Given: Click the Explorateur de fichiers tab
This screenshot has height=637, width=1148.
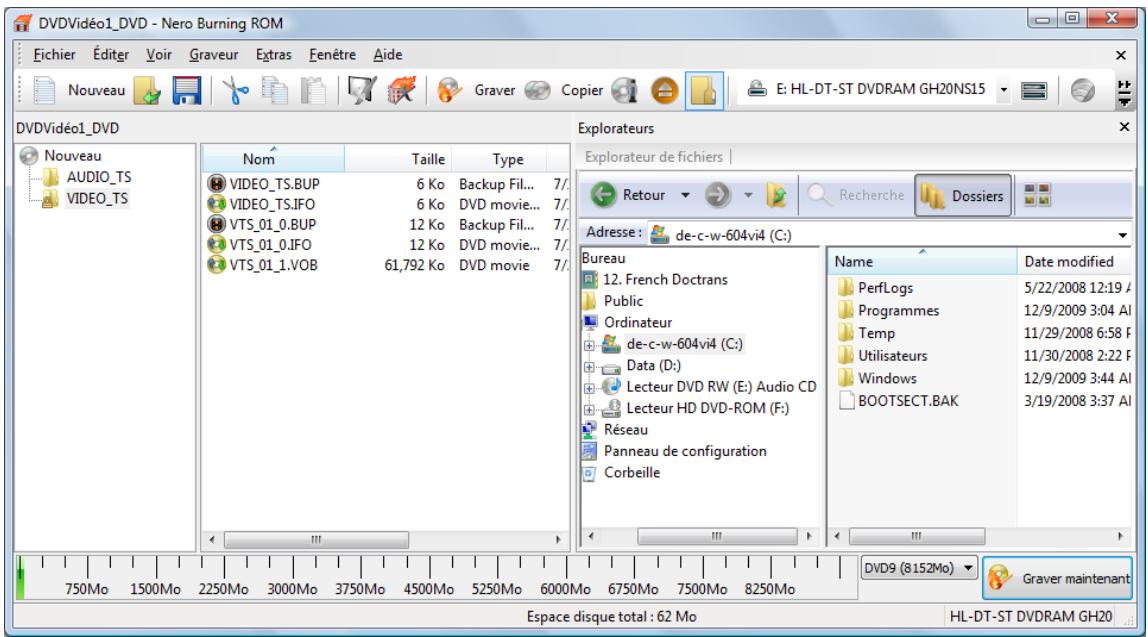Looking at the screenshot, I should click(x=654, y=157).
